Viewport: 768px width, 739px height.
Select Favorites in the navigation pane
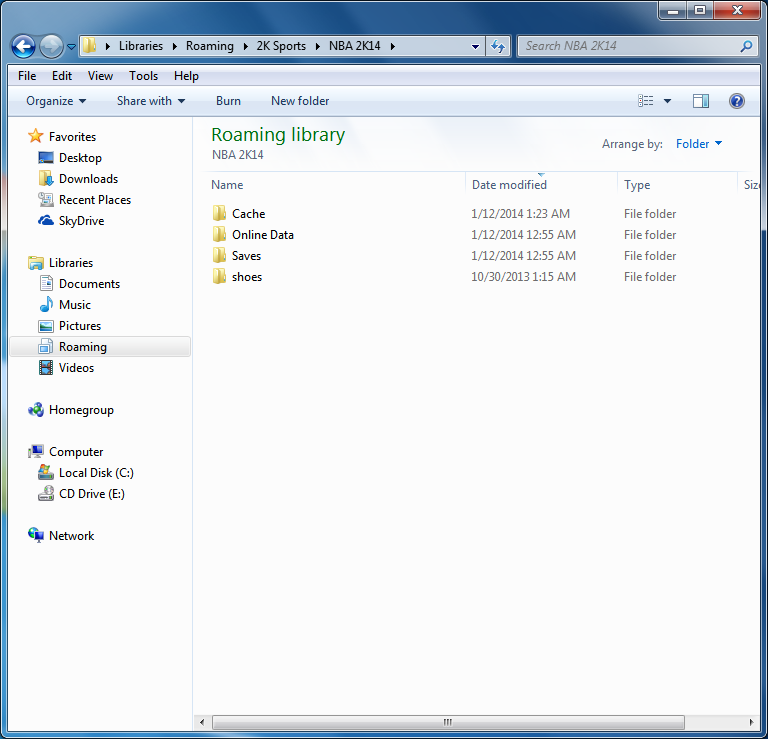72,137
